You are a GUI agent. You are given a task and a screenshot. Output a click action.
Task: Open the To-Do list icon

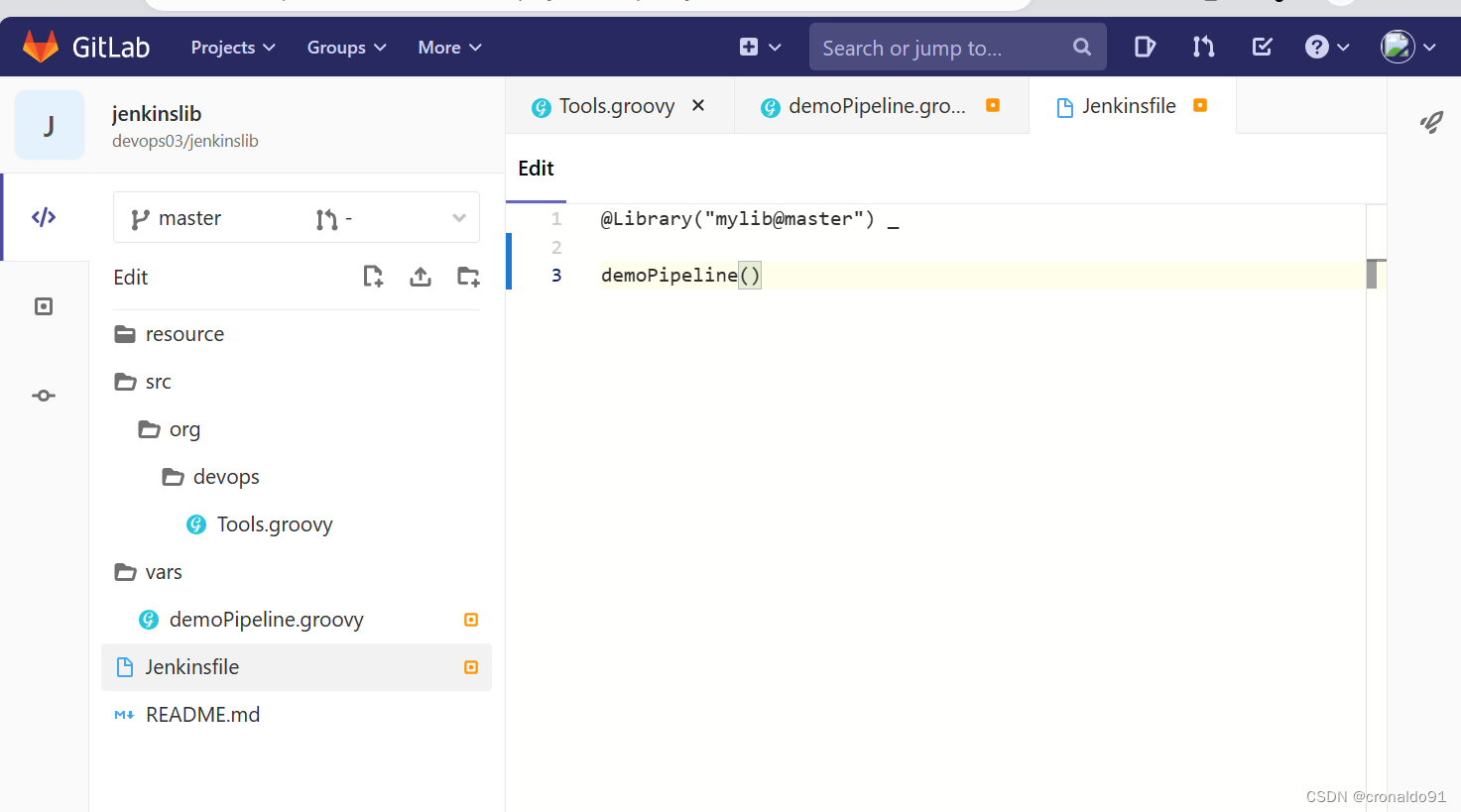tap(1262, 47)
